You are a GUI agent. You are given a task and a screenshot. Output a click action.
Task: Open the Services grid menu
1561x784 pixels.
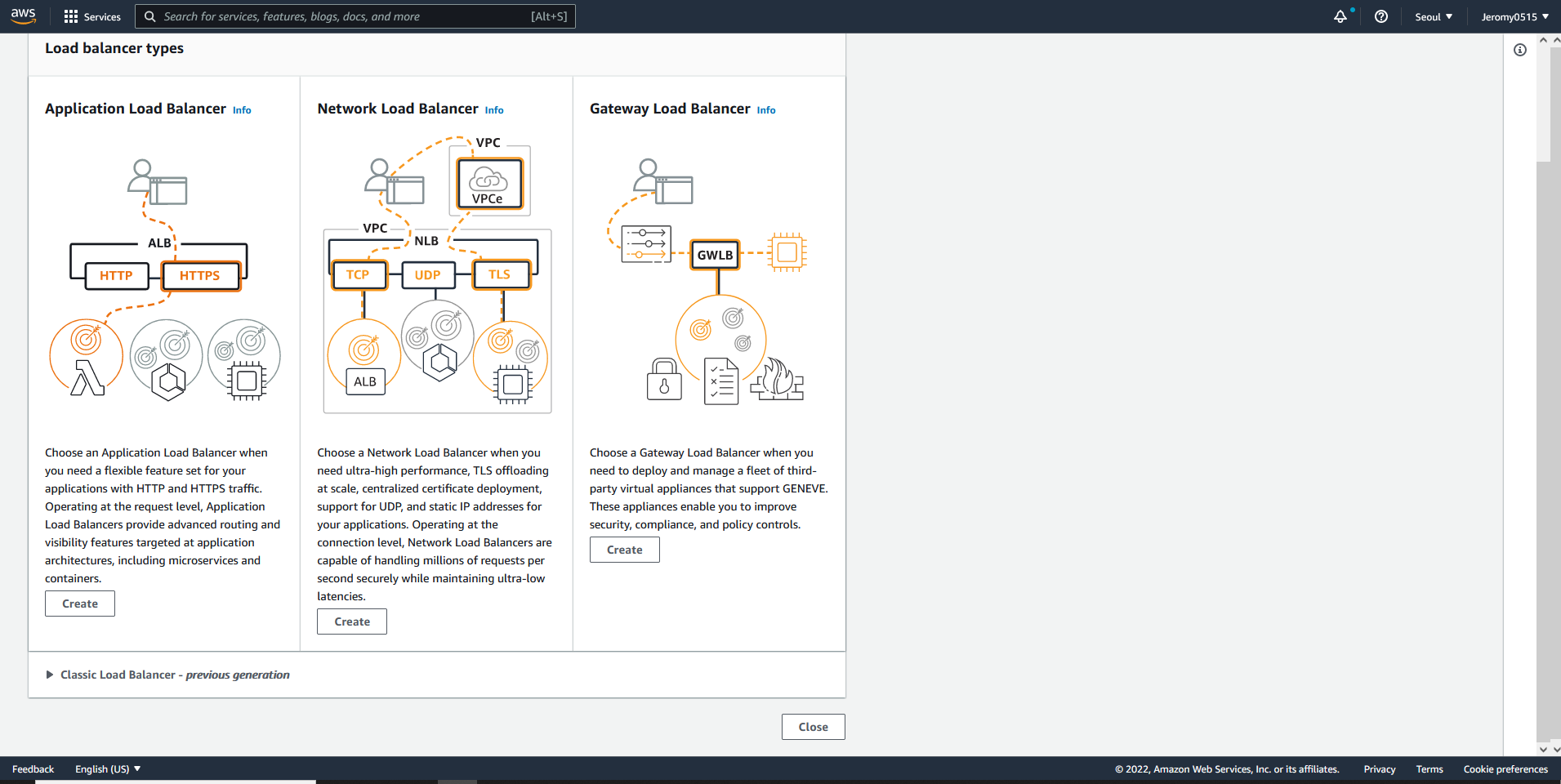click(x=91, y=16)
